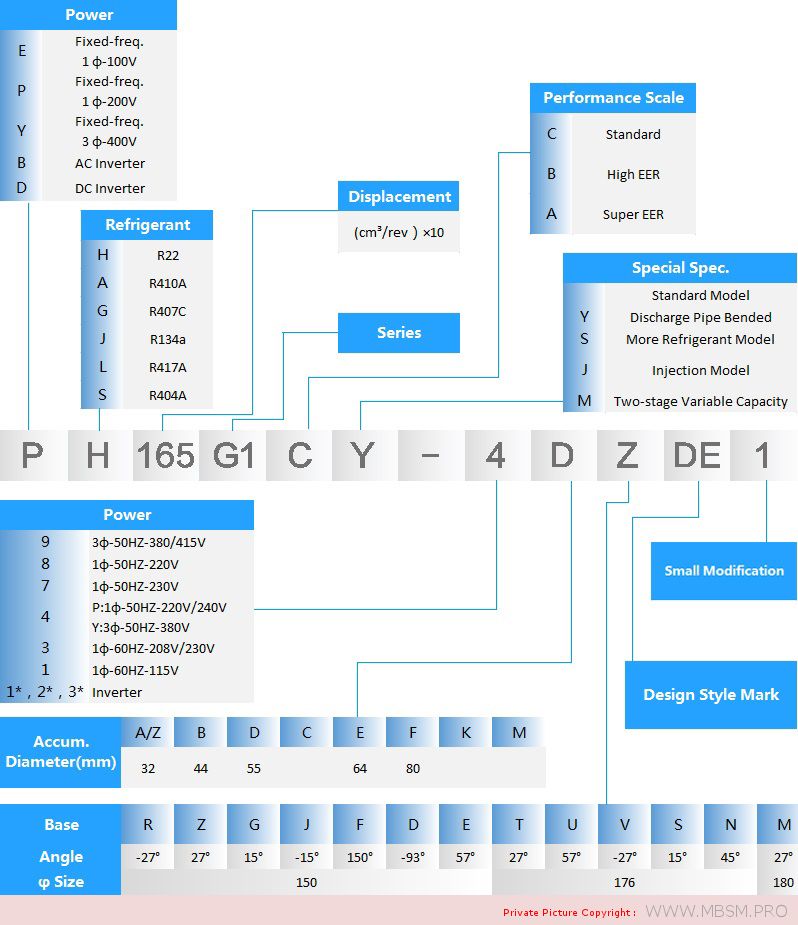Open the WWW.MBSM.PRO watermark link
The image size is (798, 925).
716,912
